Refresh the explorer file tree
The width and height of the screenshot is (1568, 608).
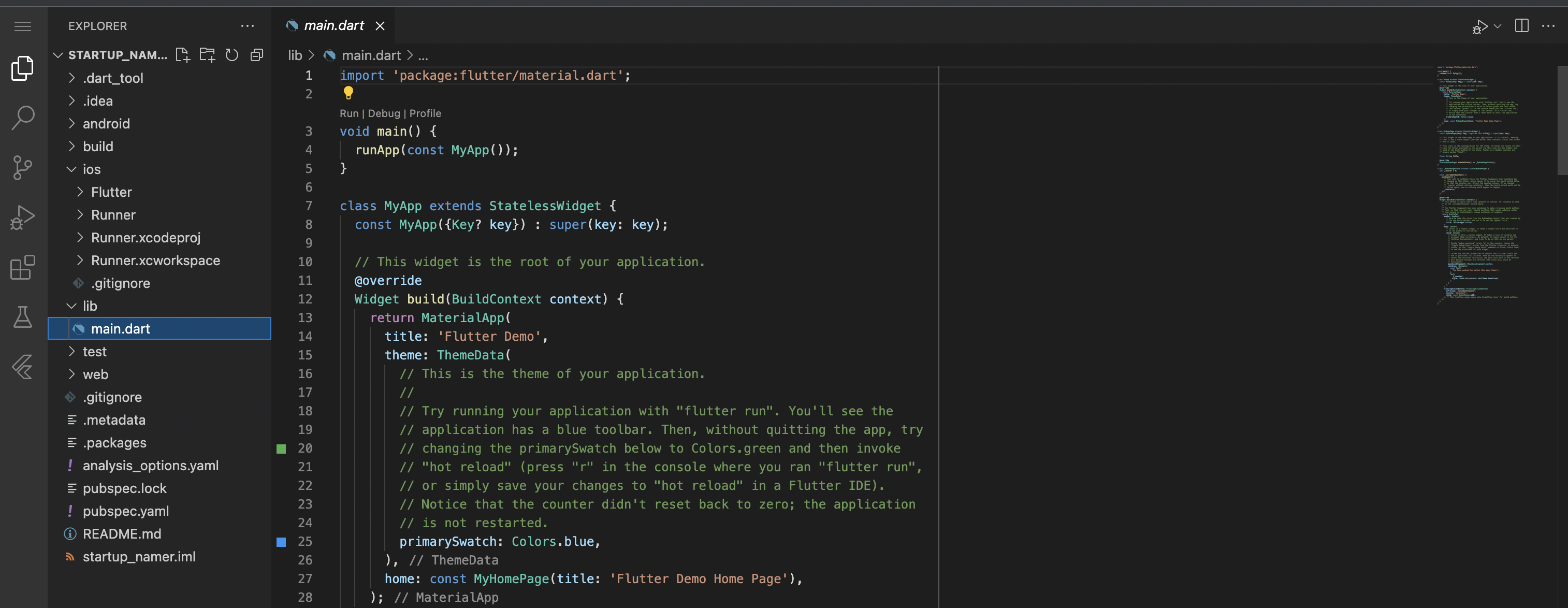(232, 55)
